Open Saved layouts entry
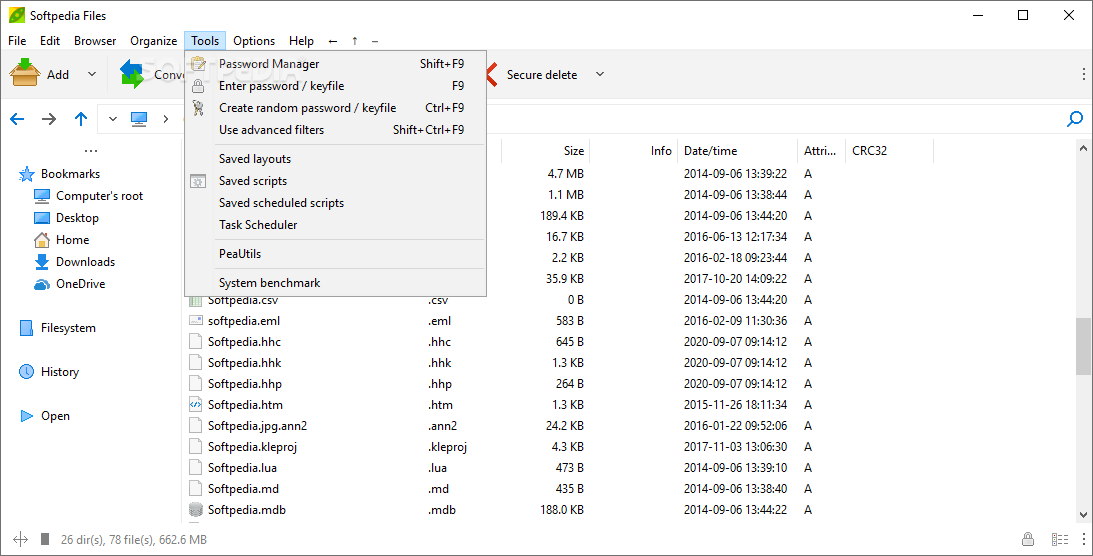This screenshot has height=556, width=1093. point(335,159)
